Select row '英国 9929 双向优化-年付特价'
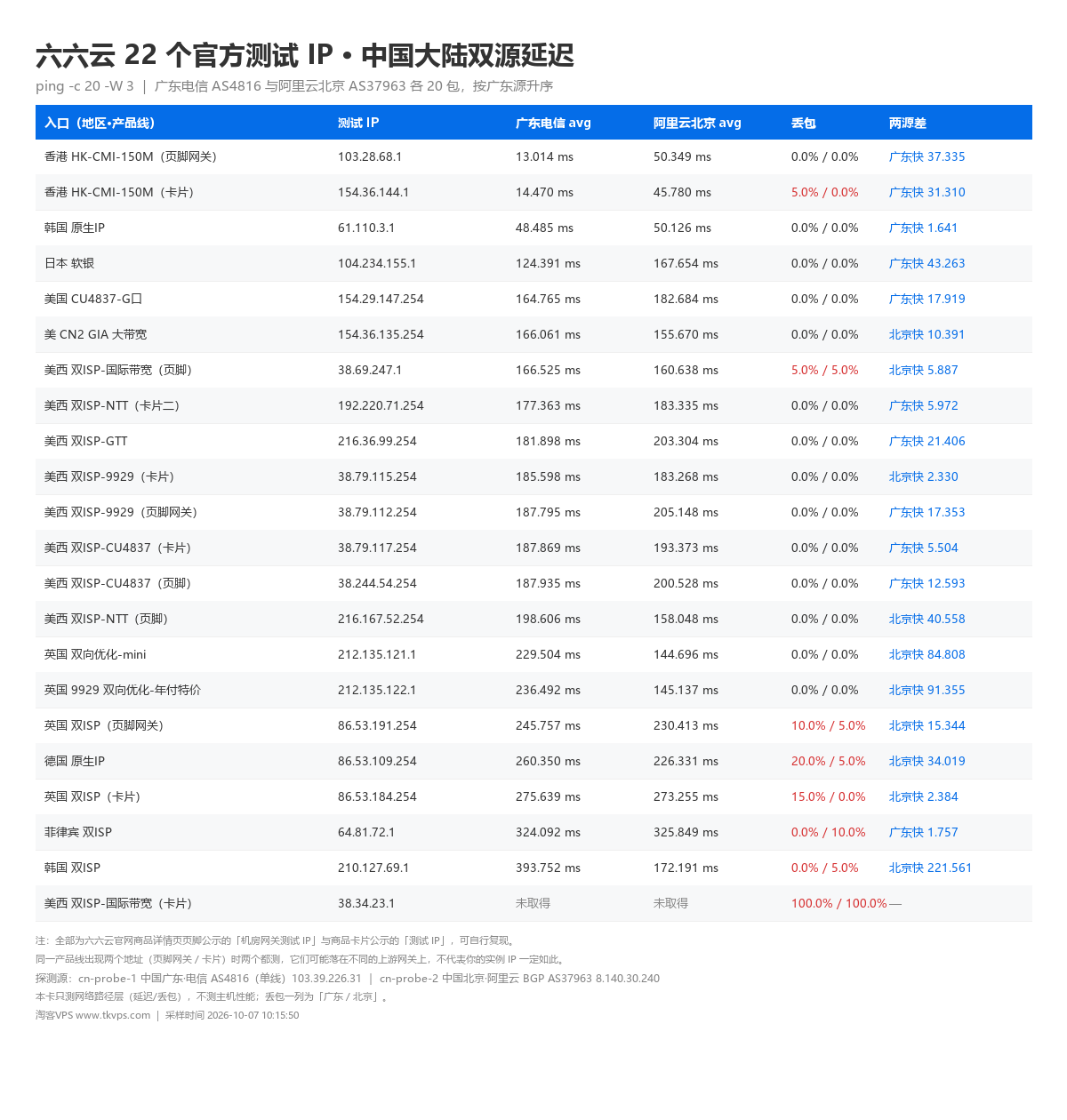Viewport: 1067px width, 1120px height. coord(533,690)
